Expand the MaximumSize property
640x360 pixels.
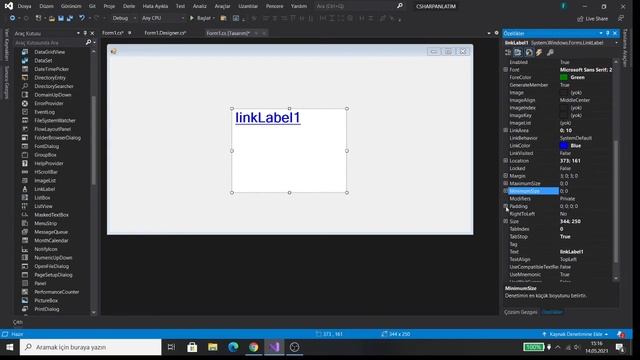pyautogui.click(x=506, y=183)
